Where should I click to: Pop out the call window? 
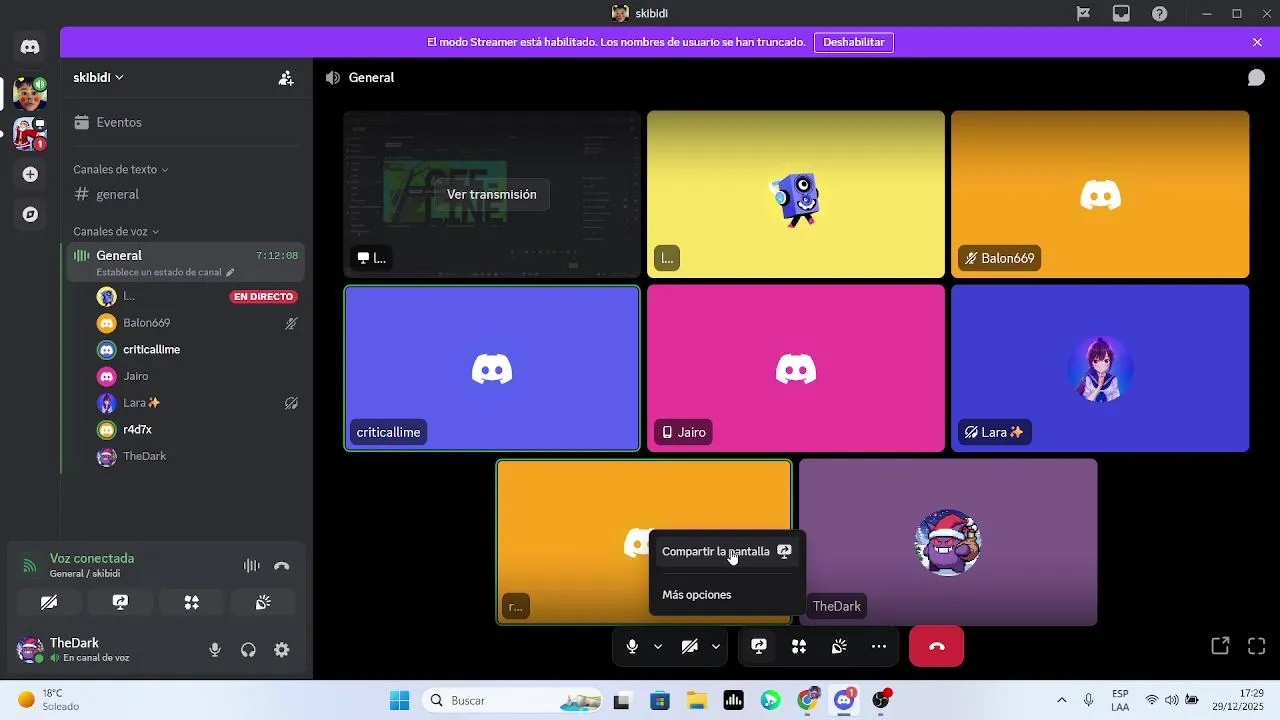[x=1220, y=646]
